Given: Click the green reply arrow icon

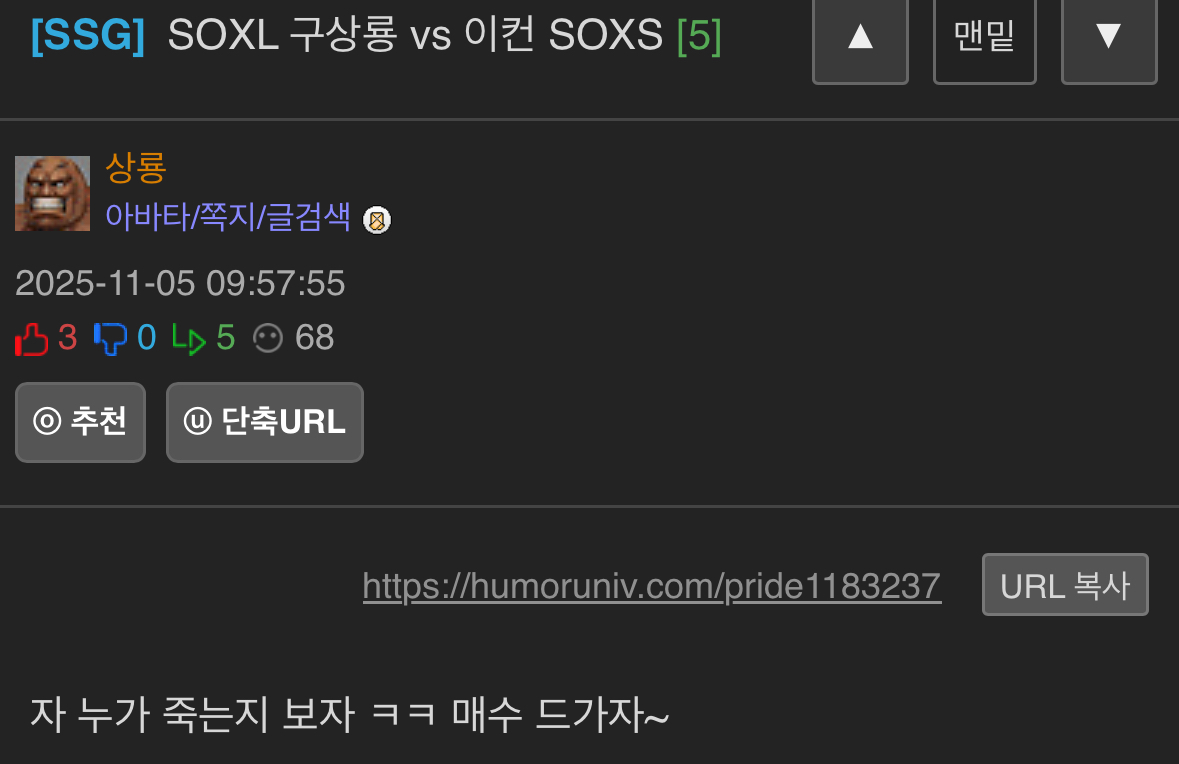Looking at the screenshot, I should [x=189, y=338].
